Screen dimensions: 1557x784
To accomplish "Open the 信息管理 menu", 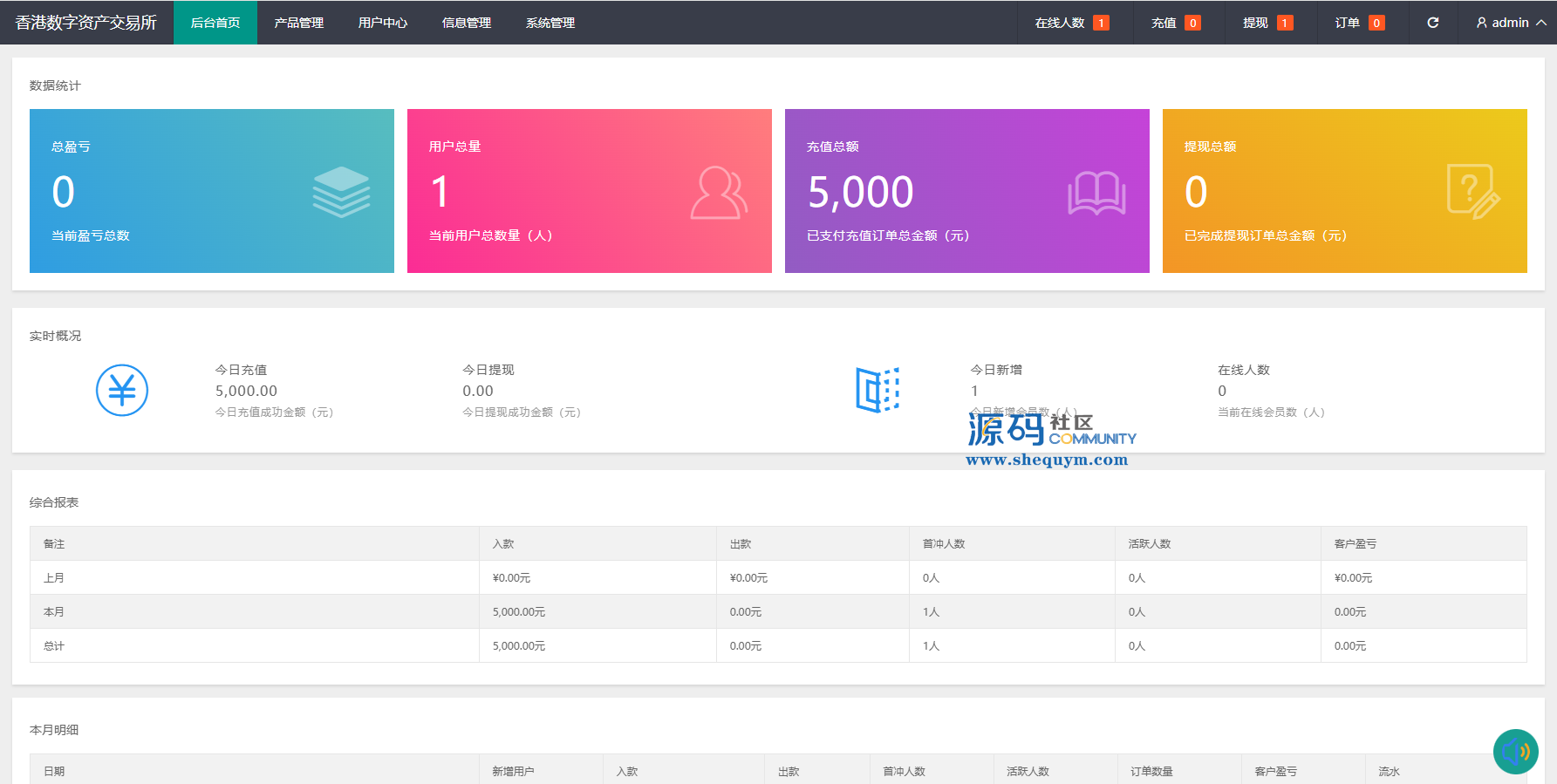I will coord(466,23).
